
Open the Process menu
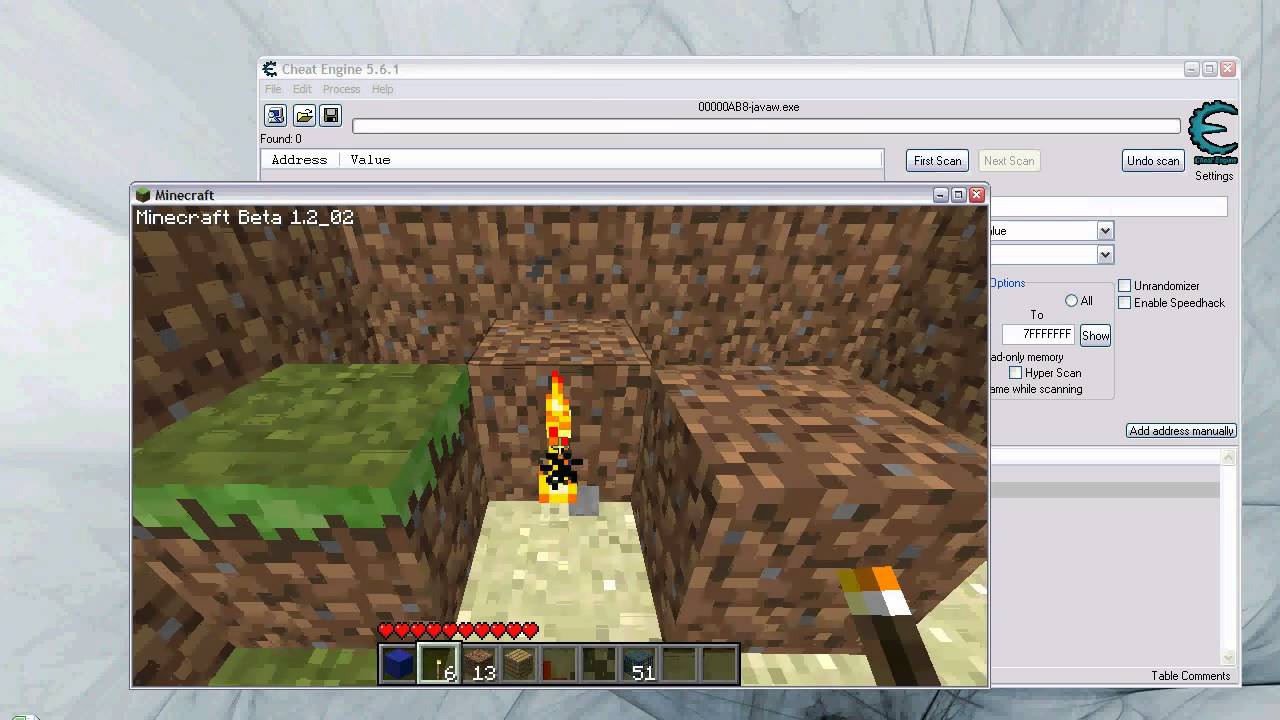[341, 89]
